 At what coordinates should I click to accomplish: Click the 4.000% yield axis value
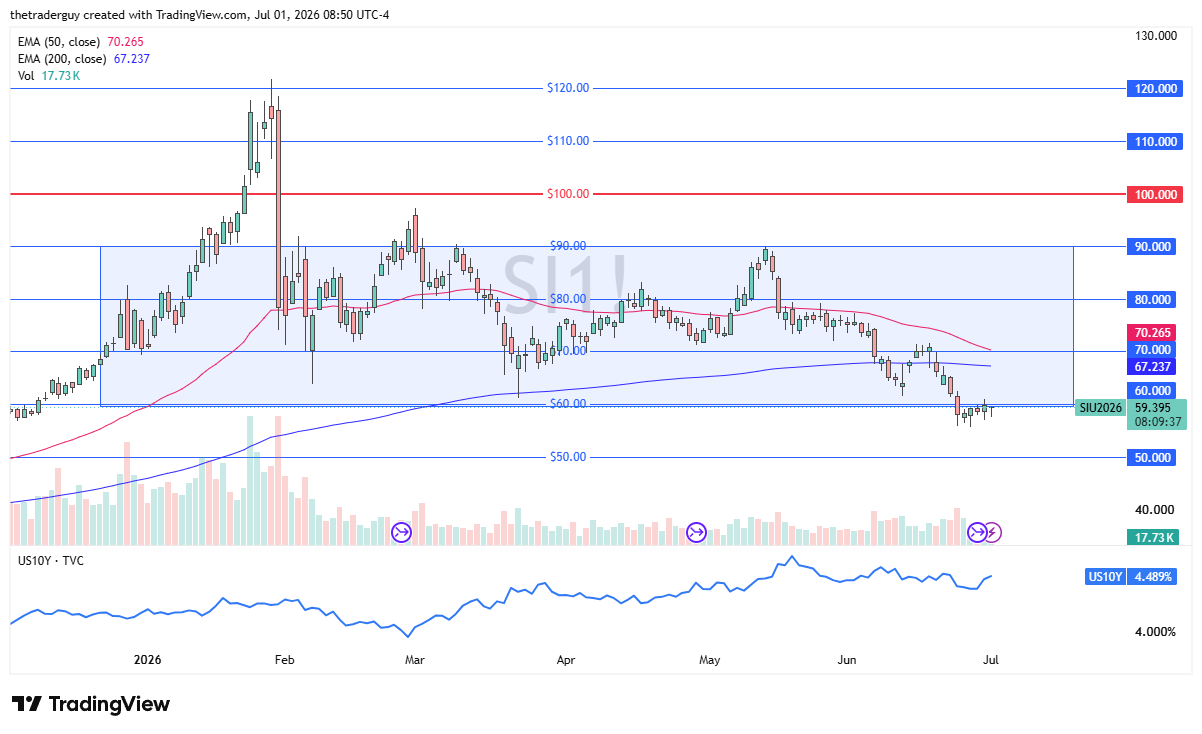(1154, 631)
